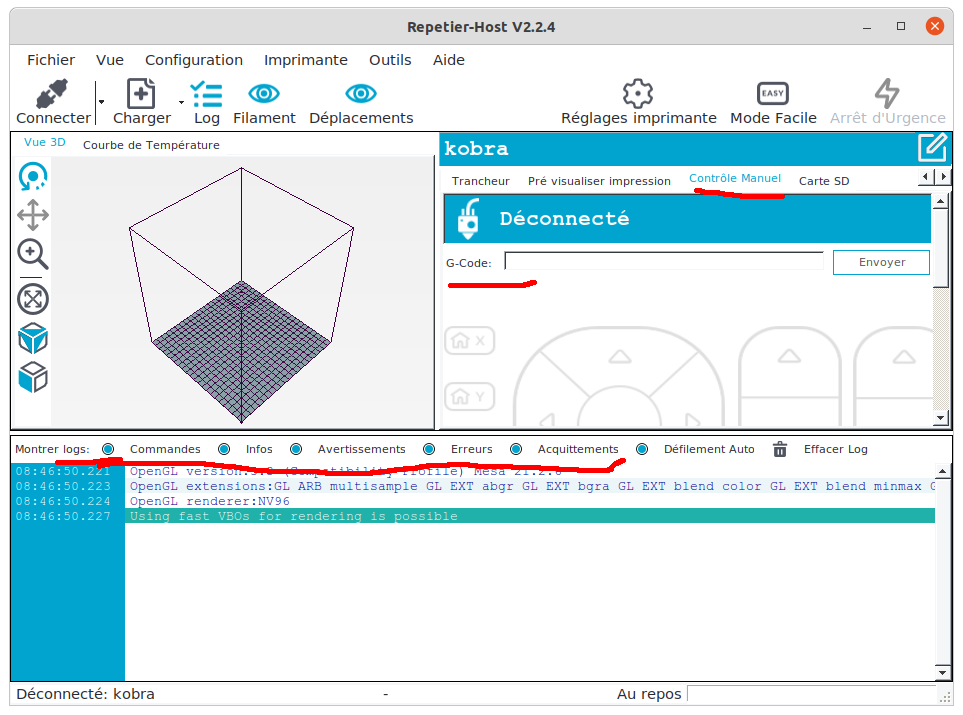Click the log scrollbar down arrow
963x715 pixels.
[x=943, y=672]
